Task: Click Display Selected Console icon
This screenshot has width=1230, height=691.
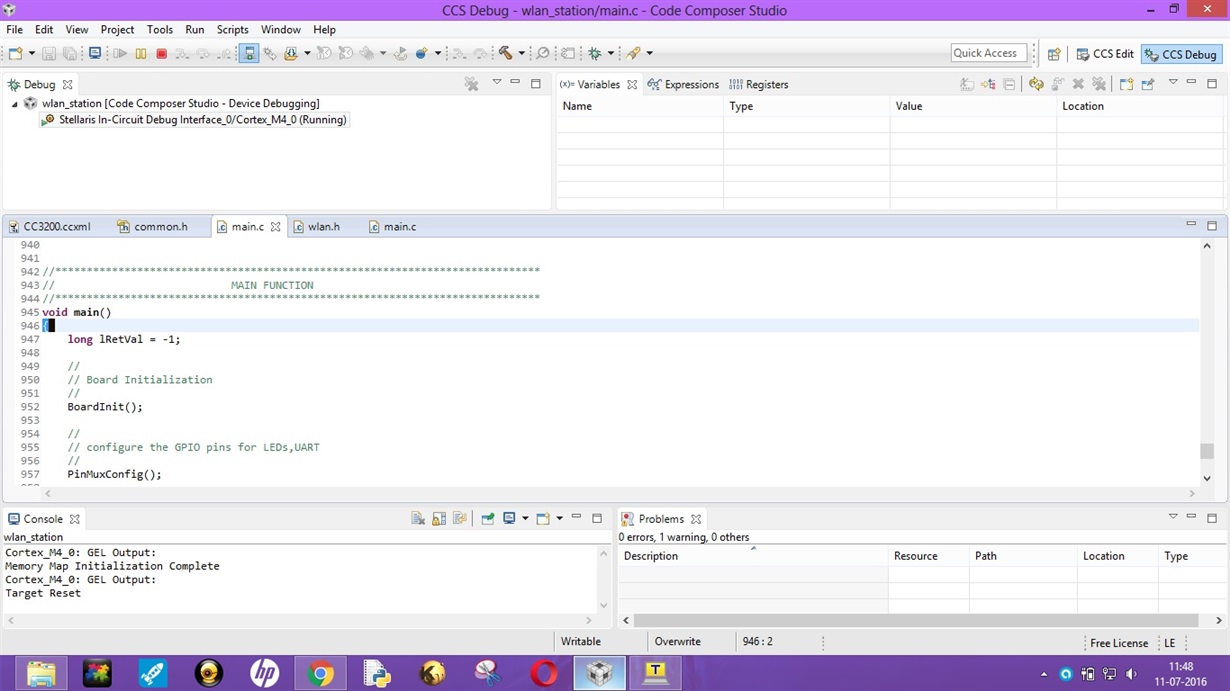Action: 509,518
